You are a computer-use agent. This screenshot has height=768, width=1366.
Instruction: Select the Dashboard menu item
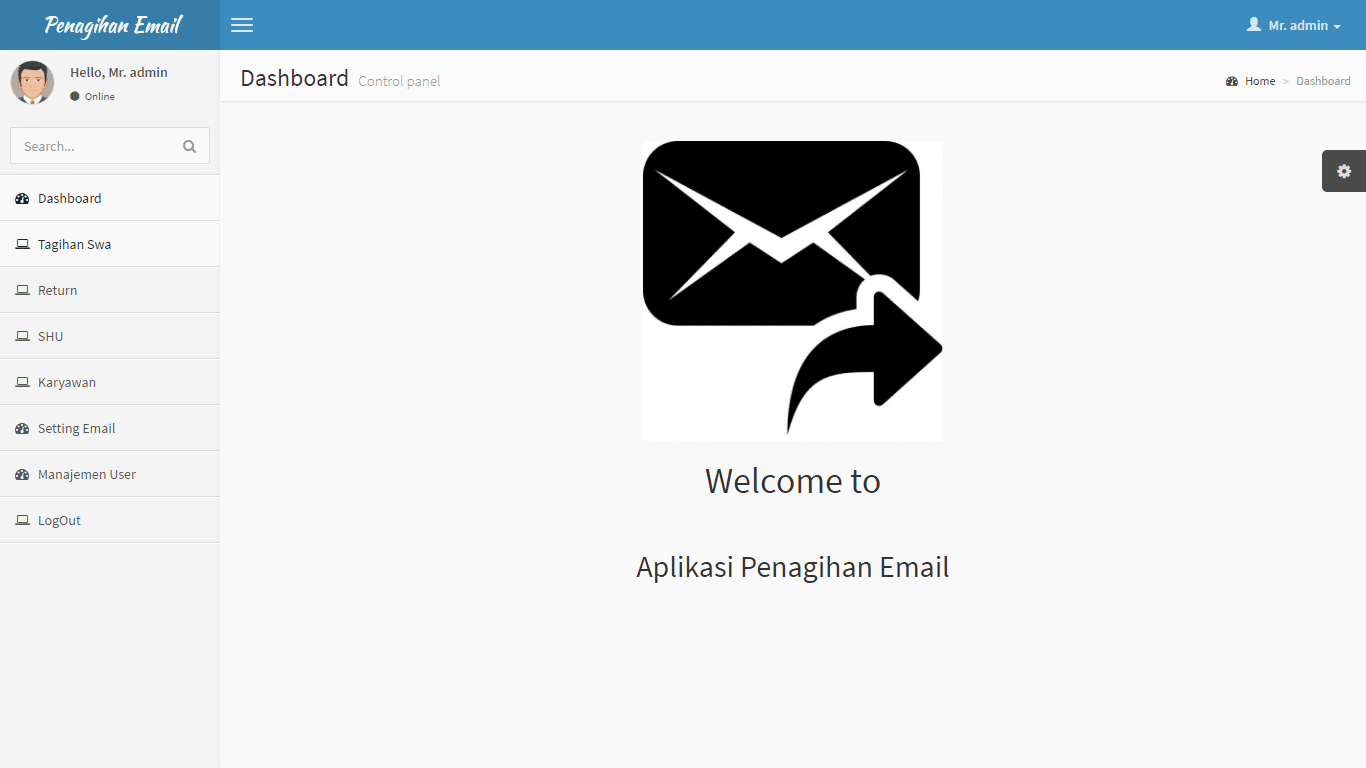pos(69,198)
